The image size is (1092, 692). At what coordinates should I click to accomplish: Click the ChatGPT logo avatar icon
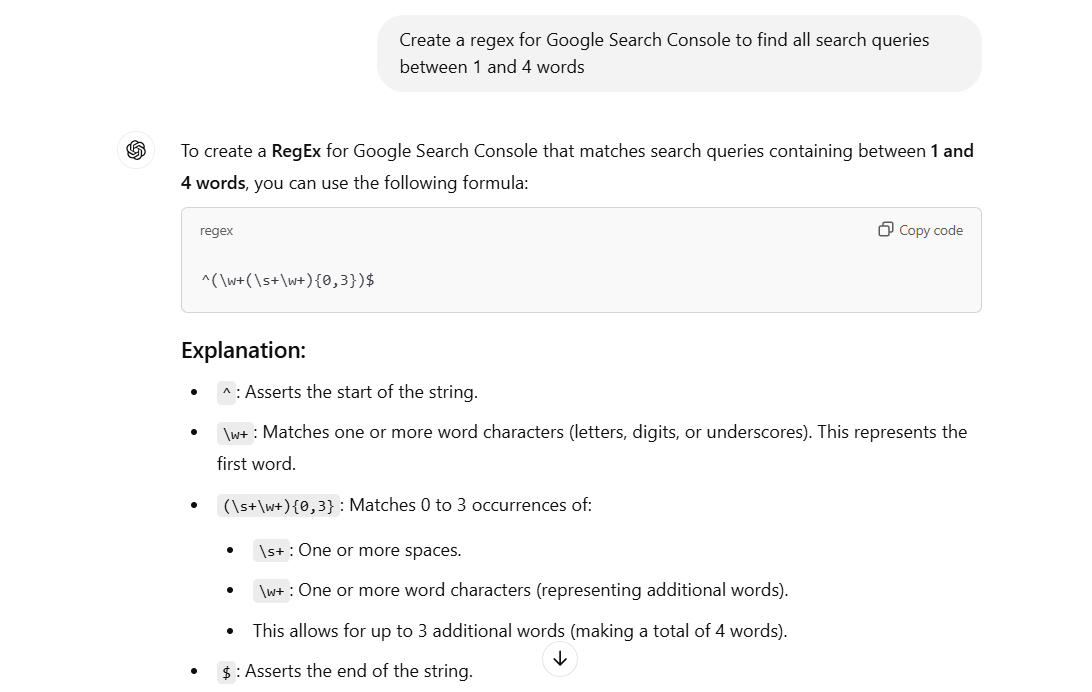pos(136,150)
